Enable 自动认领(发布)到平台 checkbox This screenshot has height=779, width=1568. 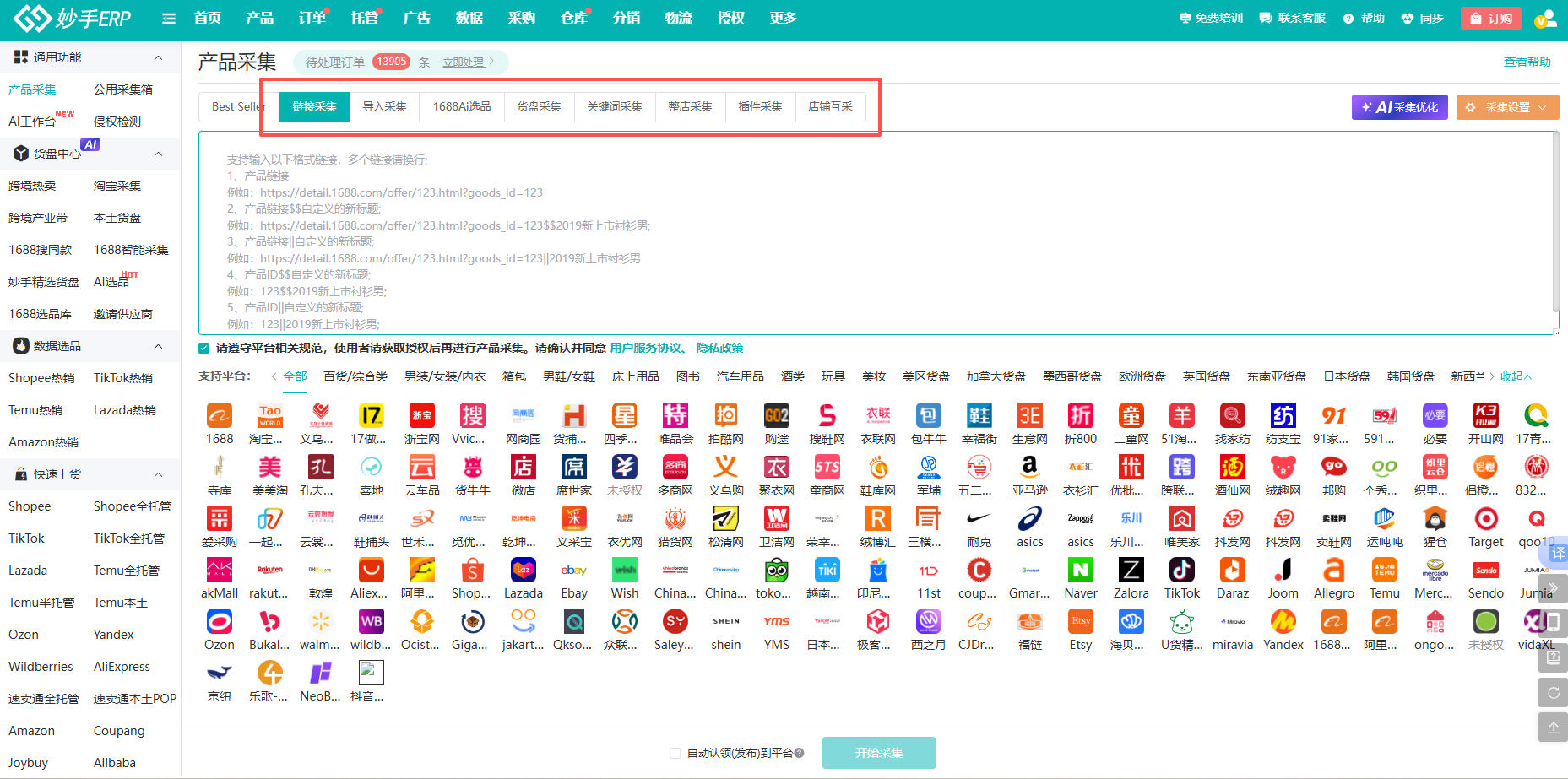(675, 753)
